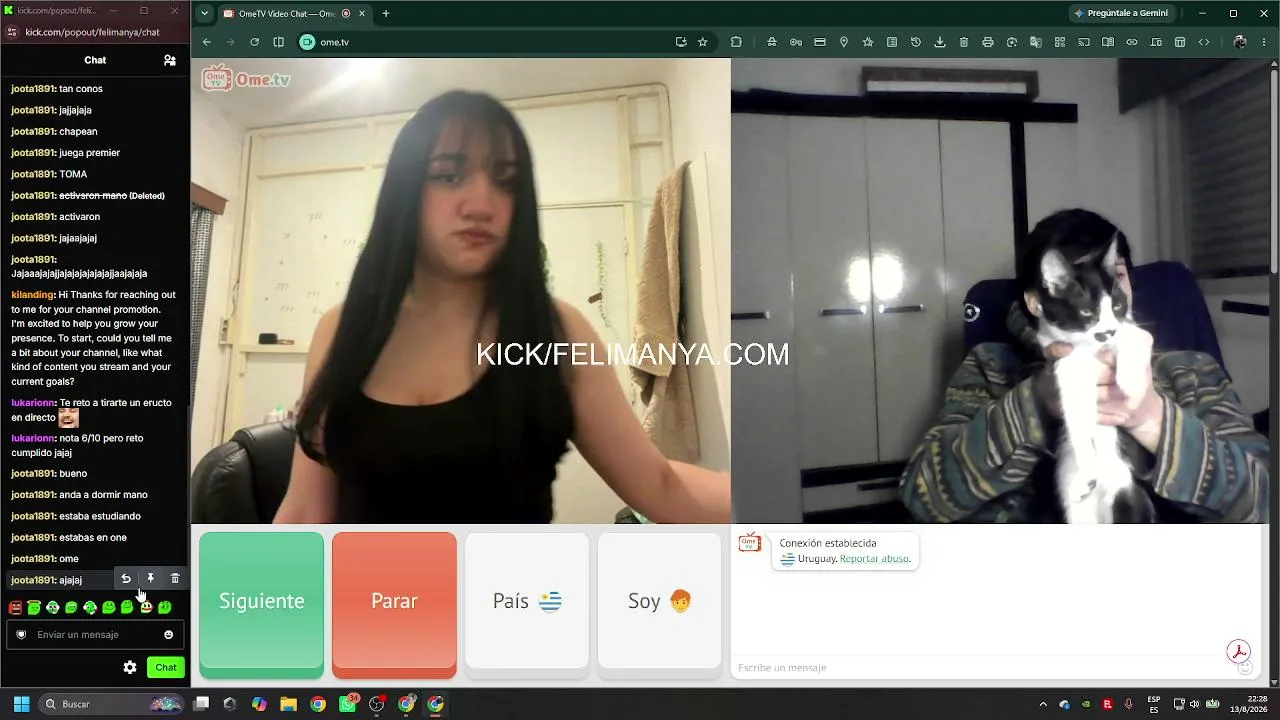Open the Chrome profile avatar

tap(1241, 42)
